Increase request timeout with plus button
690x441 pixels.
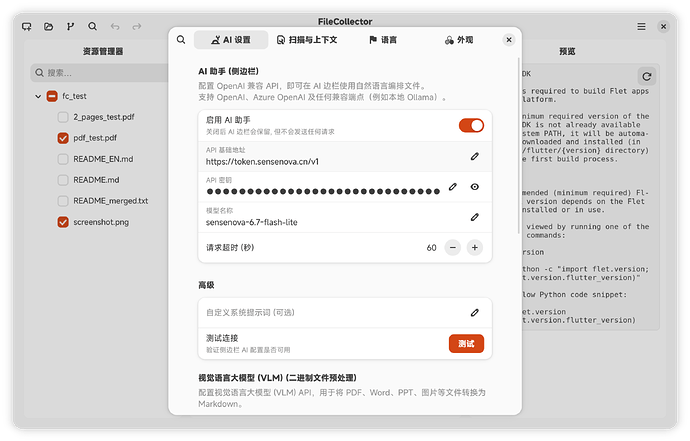pos(474,247)
